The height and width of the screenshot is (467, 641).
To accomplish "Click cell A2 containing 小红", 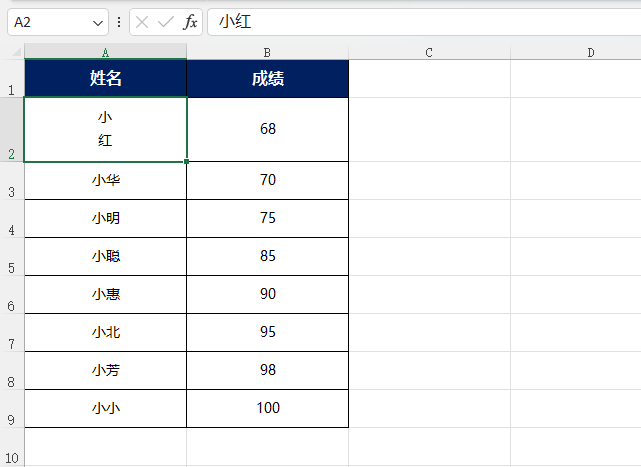I will point(105,130).
